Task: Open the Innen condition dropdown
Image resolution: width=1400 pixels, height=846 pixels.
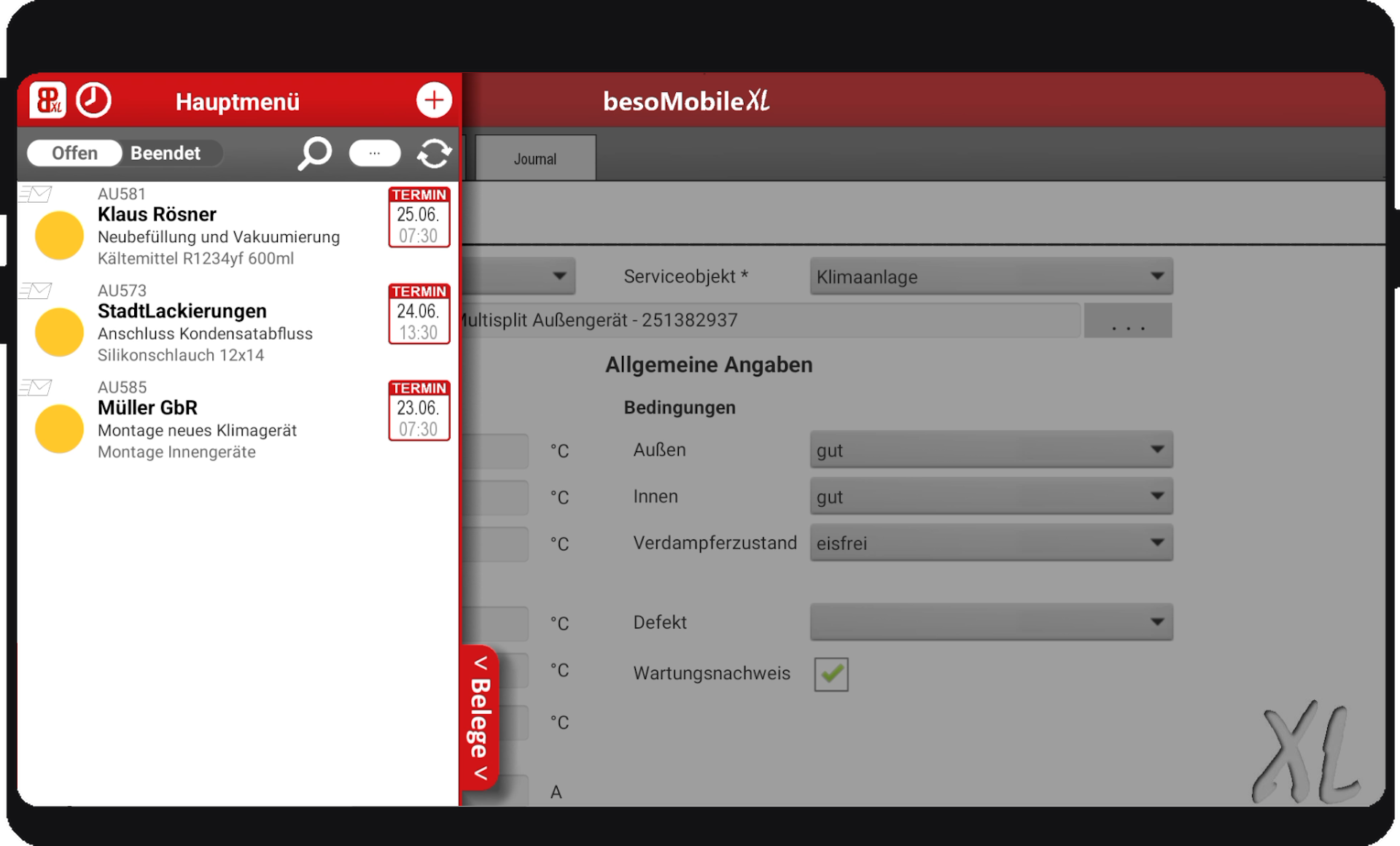Action: (991, 497)
